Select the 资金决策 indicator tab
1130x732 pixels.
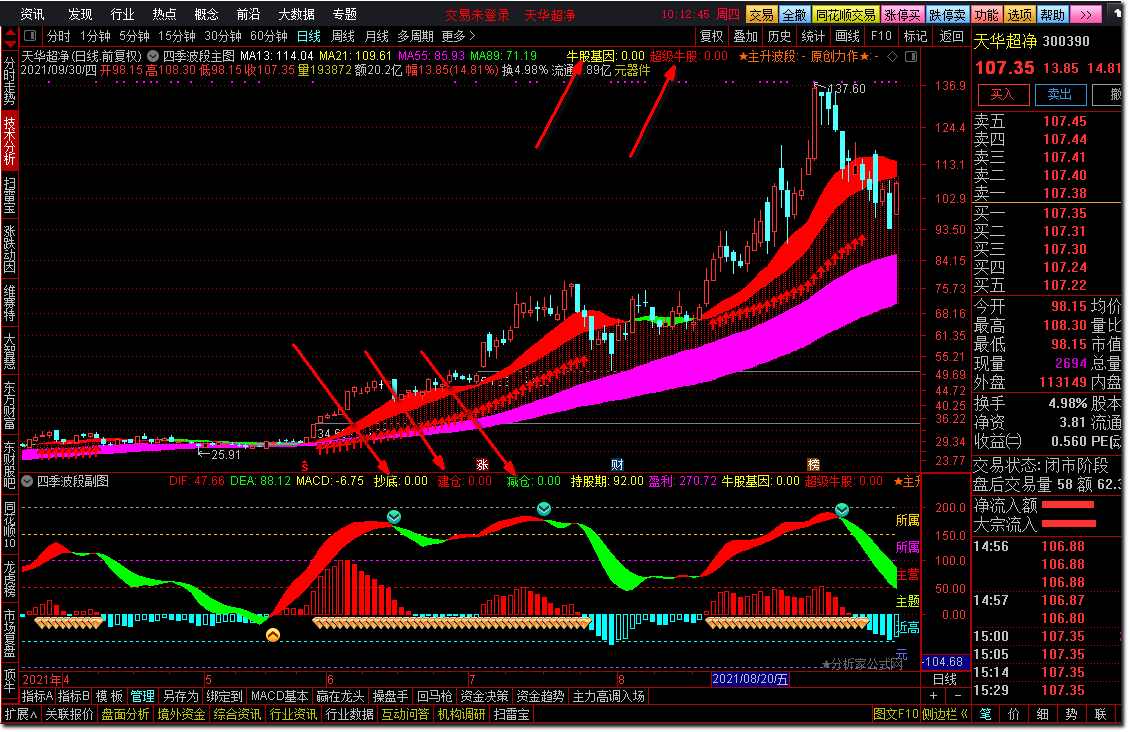484,696
